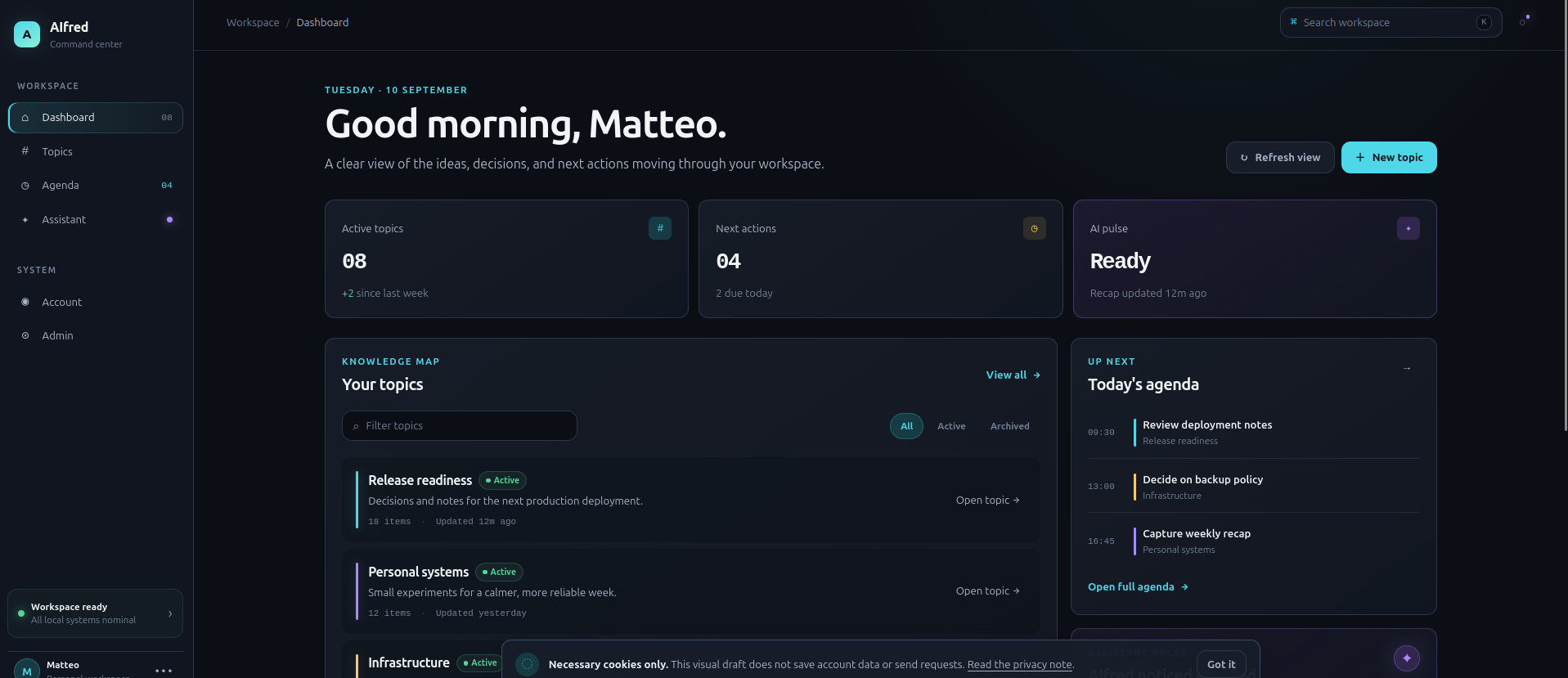Viewport: 1568px width, 678px height.
Task: Click the clock icon on Next actions card
Action: [x=1035, y=228]
